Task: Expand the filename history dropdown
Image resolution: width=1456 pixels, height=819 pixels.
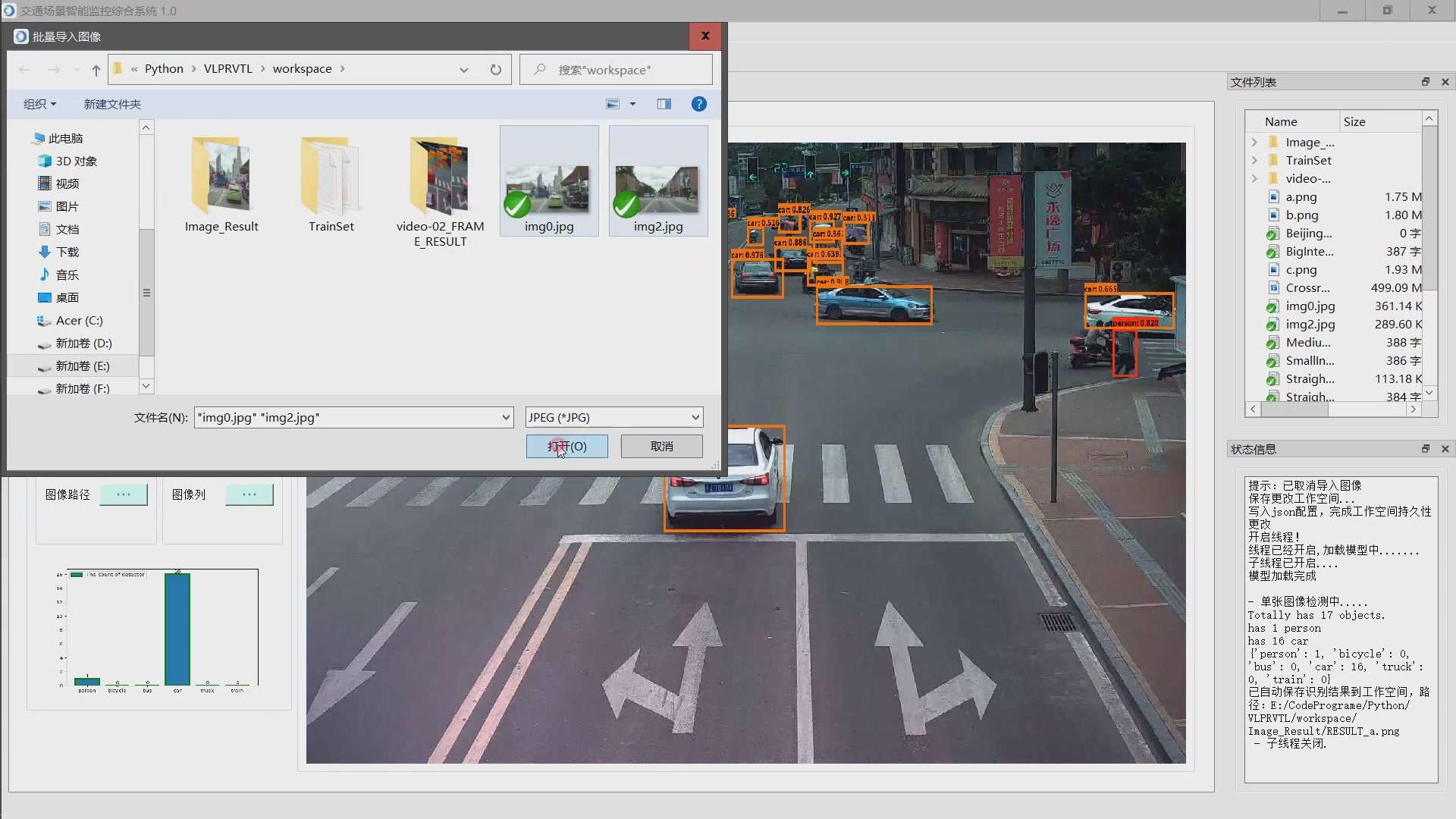Action: (506, 417)
